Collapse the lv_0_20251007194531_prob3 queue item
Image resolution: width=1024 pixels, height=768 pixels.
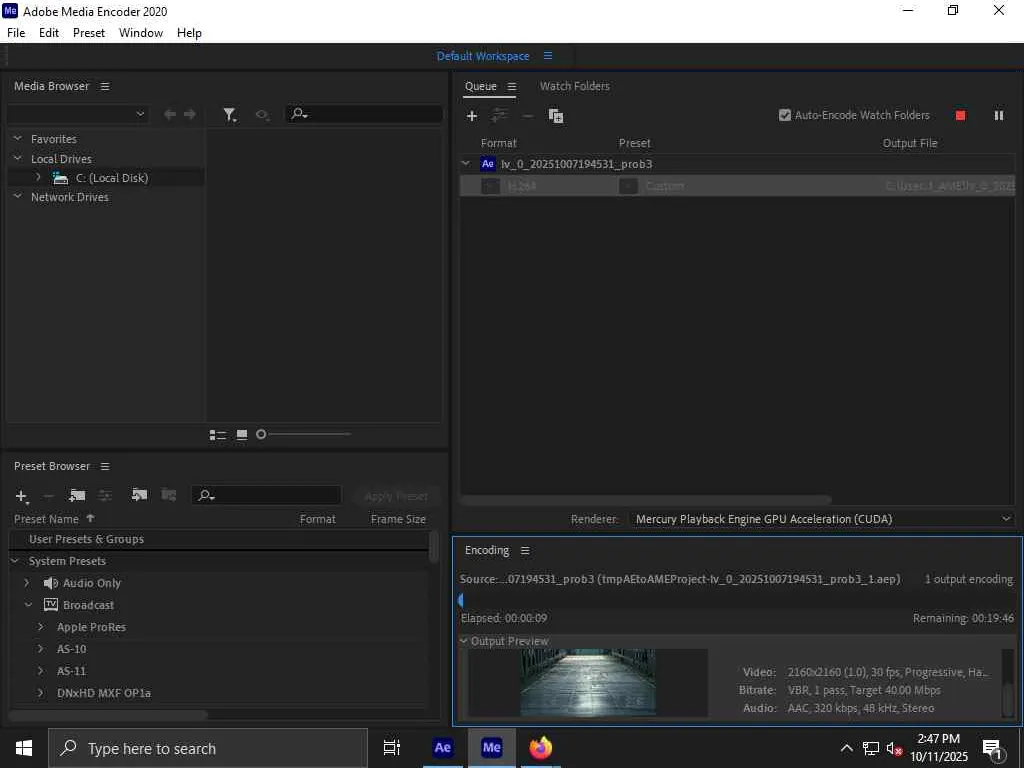(466, 164)
